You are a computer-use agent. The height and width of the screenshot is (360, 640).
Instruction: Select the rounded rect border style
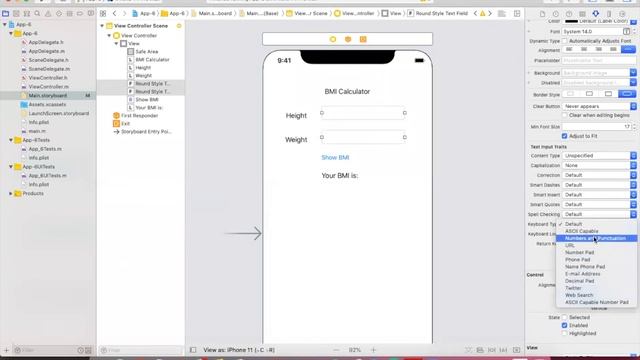[x=627, y=94]
